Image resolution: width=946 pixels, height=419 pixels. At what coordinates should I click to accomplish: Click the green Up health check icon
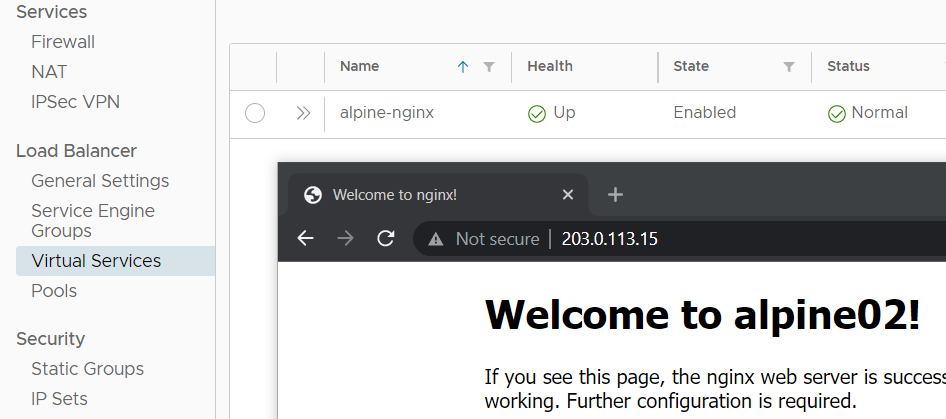[536, 114]
